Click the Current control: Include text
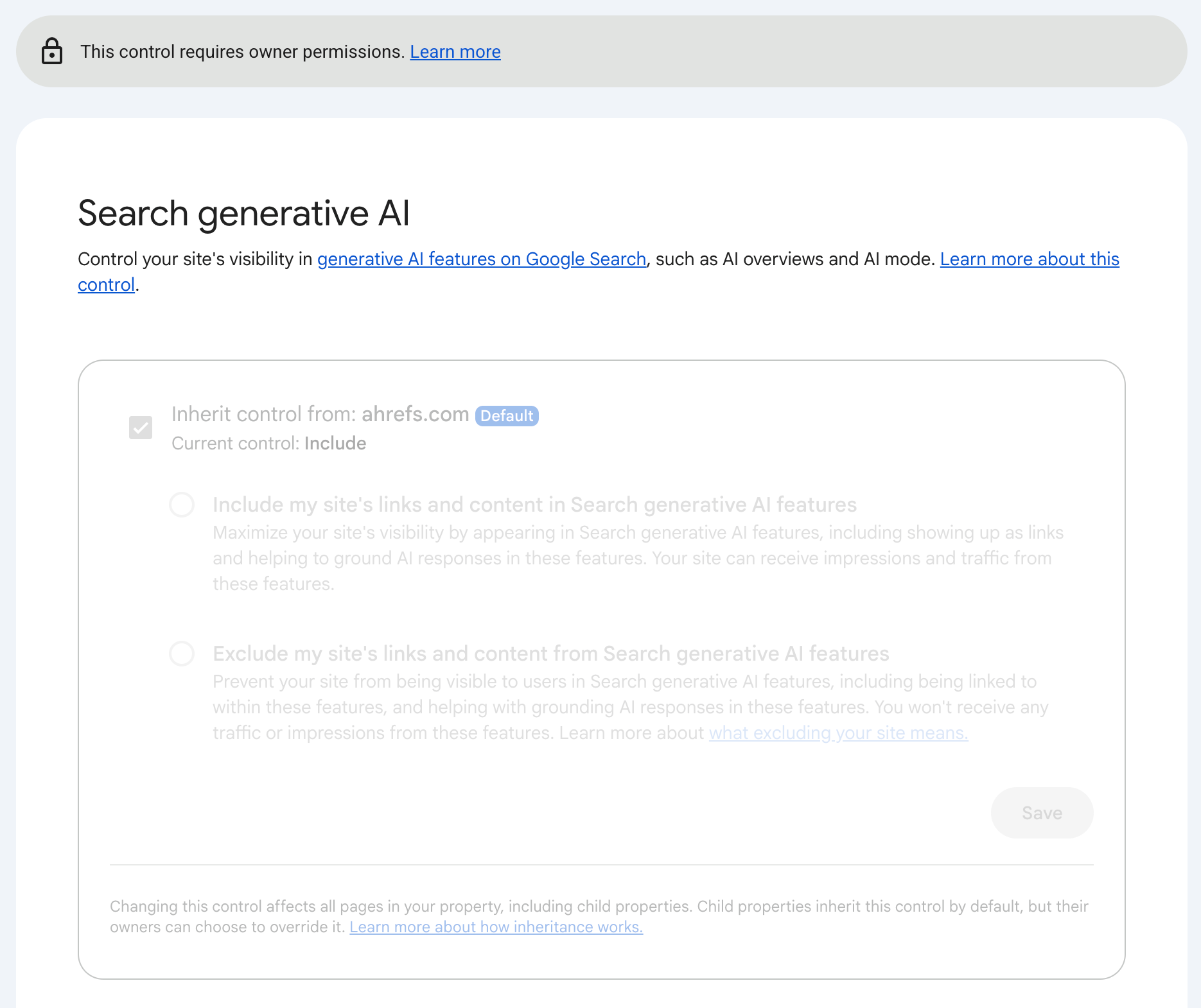The height and width of the screenshot is (1008, 1201). pos(268,443)
